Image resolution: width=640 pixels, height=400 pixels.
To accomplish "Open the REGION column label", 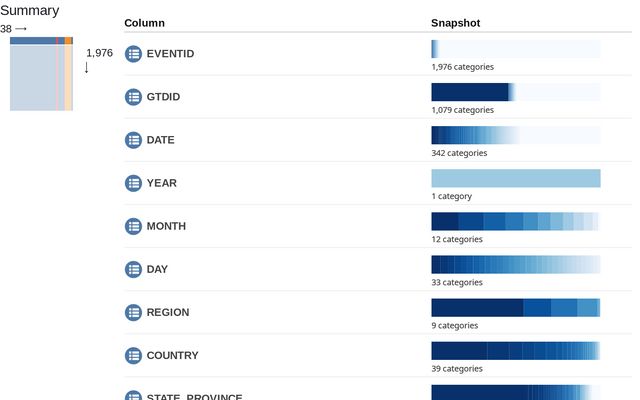I will 168,312.
